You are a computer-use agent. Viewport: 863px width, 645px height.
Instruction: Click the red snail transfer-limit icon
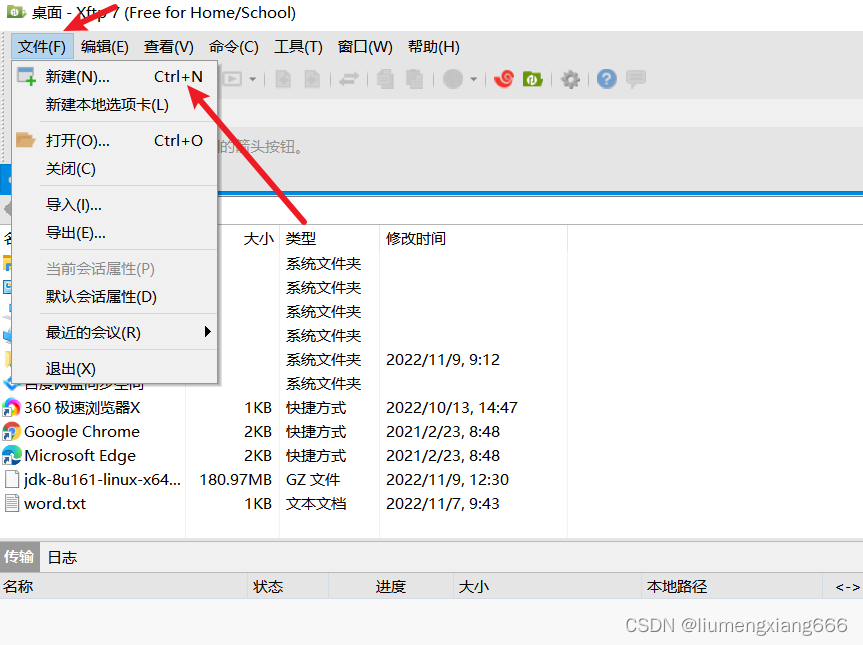[503, 79]
